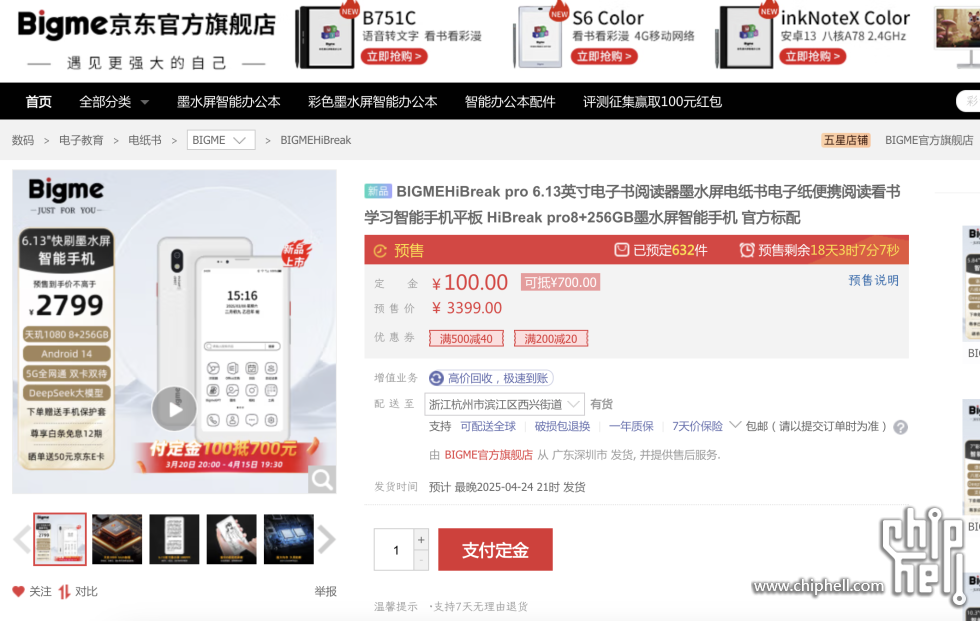Open 智能办公本配件 category
The image size is (980, 621).
pos(510,102)
